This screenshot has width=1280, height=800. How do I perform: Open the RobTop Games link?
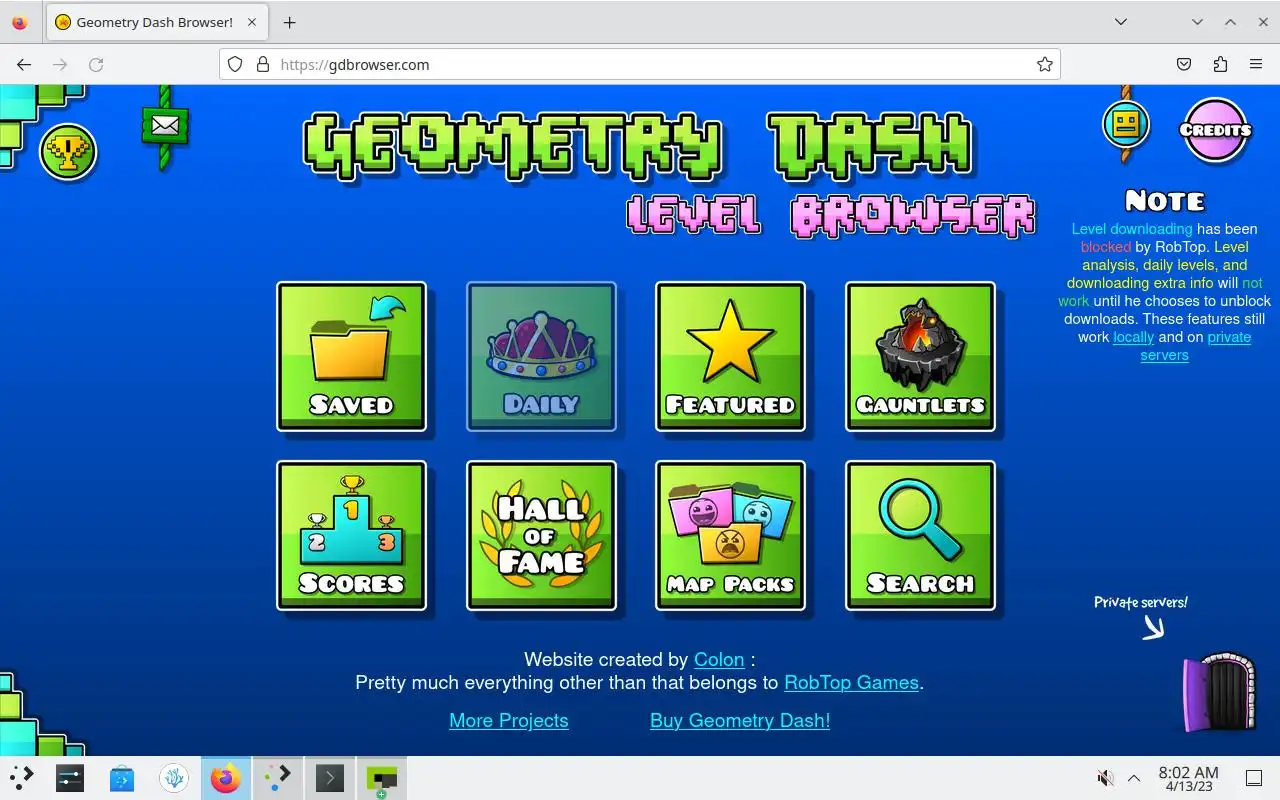click(x=851, y=683)
